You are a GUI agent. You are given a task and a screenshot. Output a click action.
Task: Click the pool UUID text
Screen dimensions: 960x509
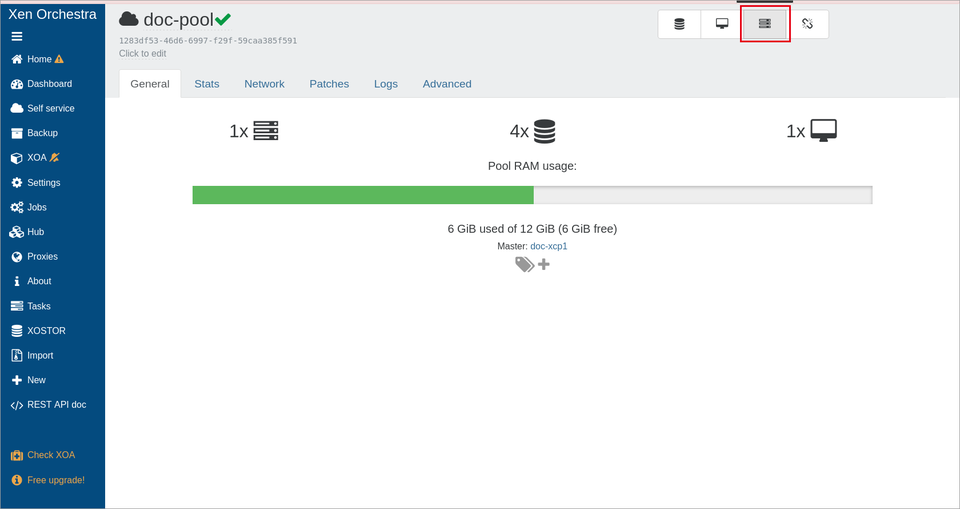point(208,40)
